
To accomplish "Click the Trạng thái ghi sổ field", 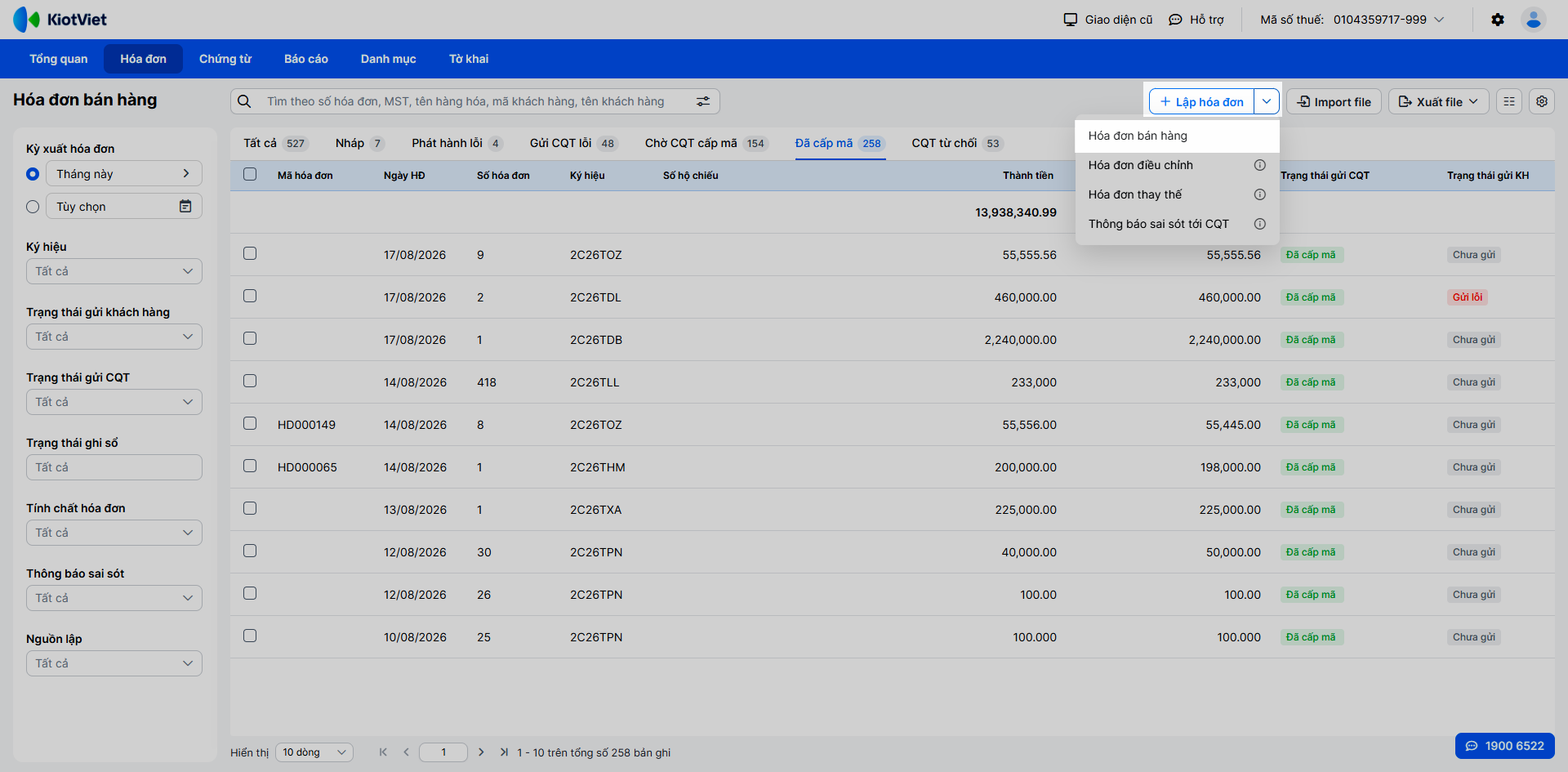I will [114, 467].
